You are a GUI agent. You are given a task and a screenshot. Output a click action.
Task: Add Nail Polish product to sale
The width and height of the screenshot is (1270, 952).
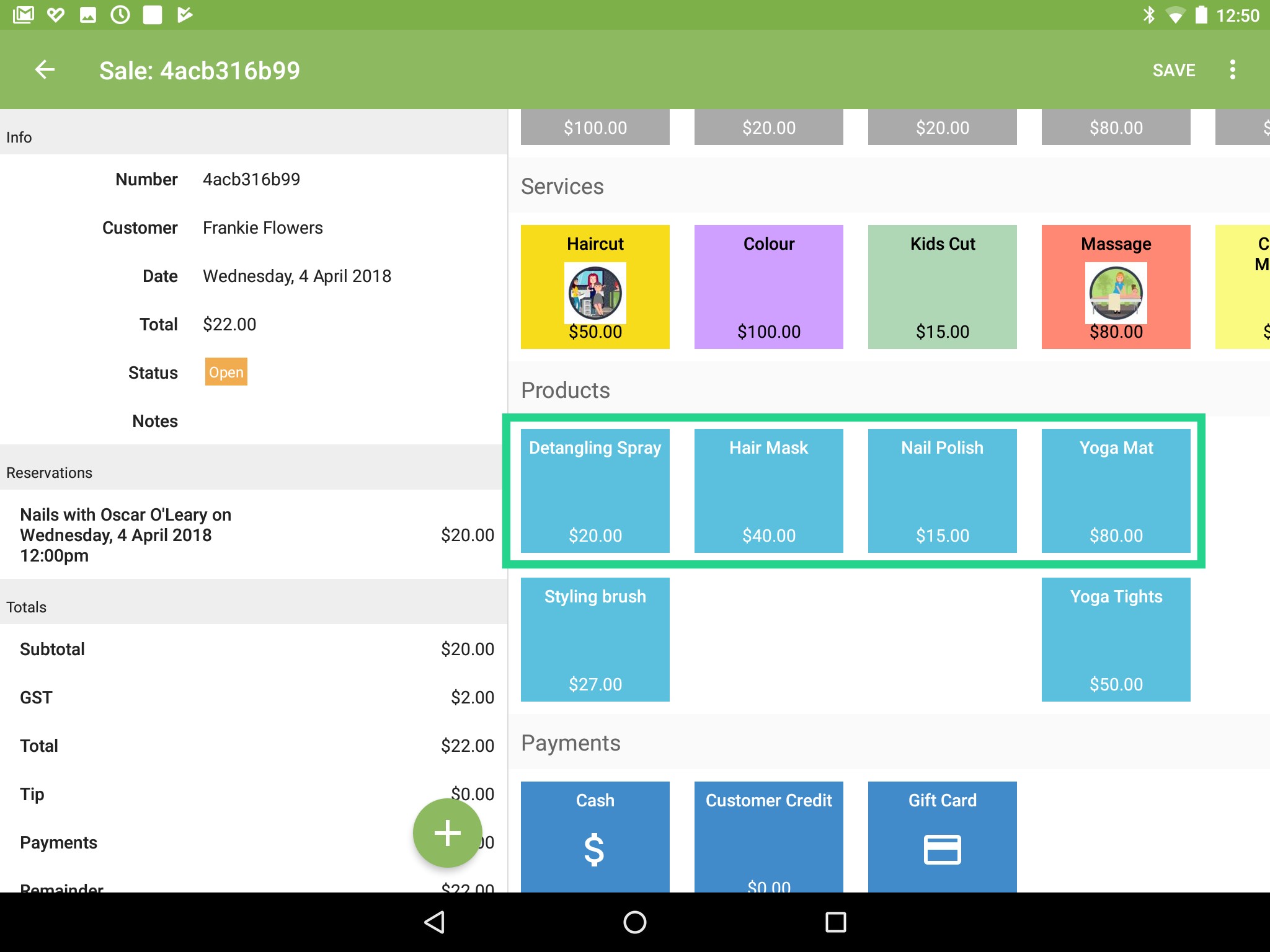(943, 491)
